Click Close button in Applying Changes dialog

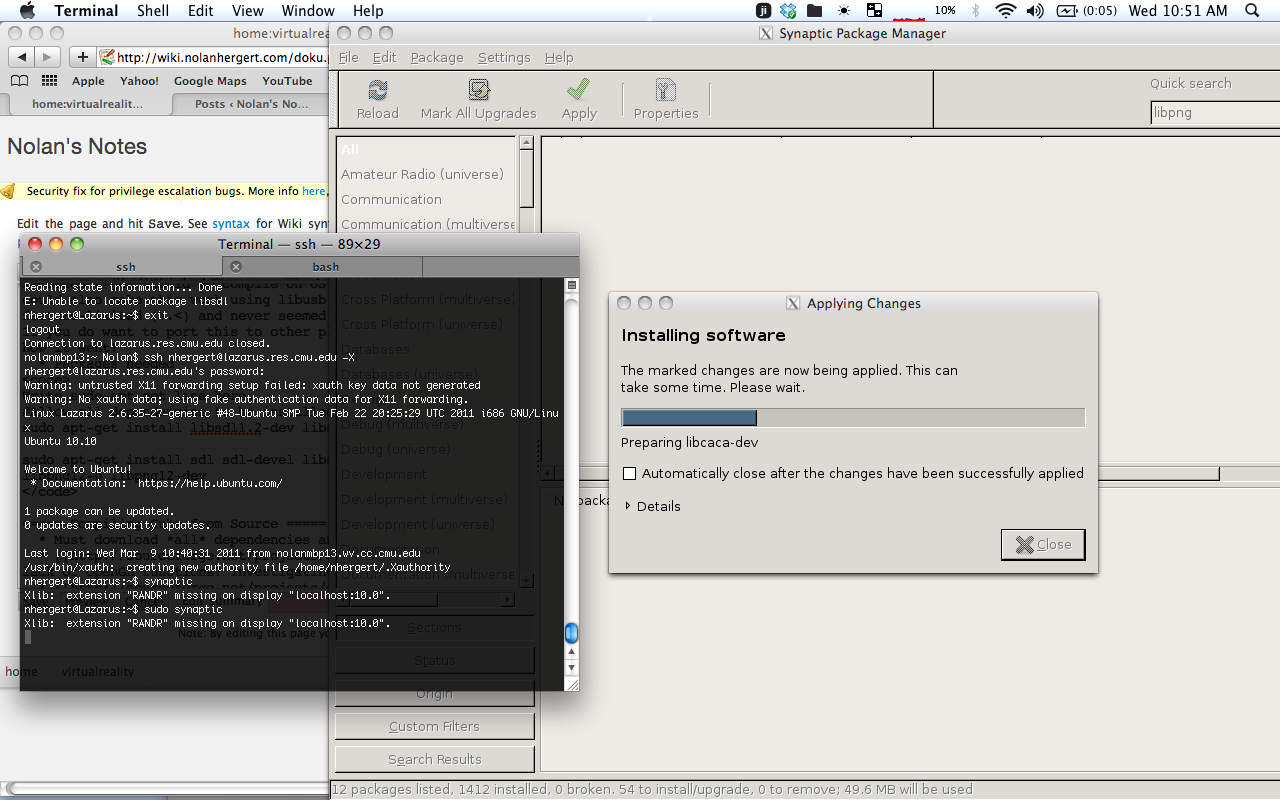(x=1043, y=544)
